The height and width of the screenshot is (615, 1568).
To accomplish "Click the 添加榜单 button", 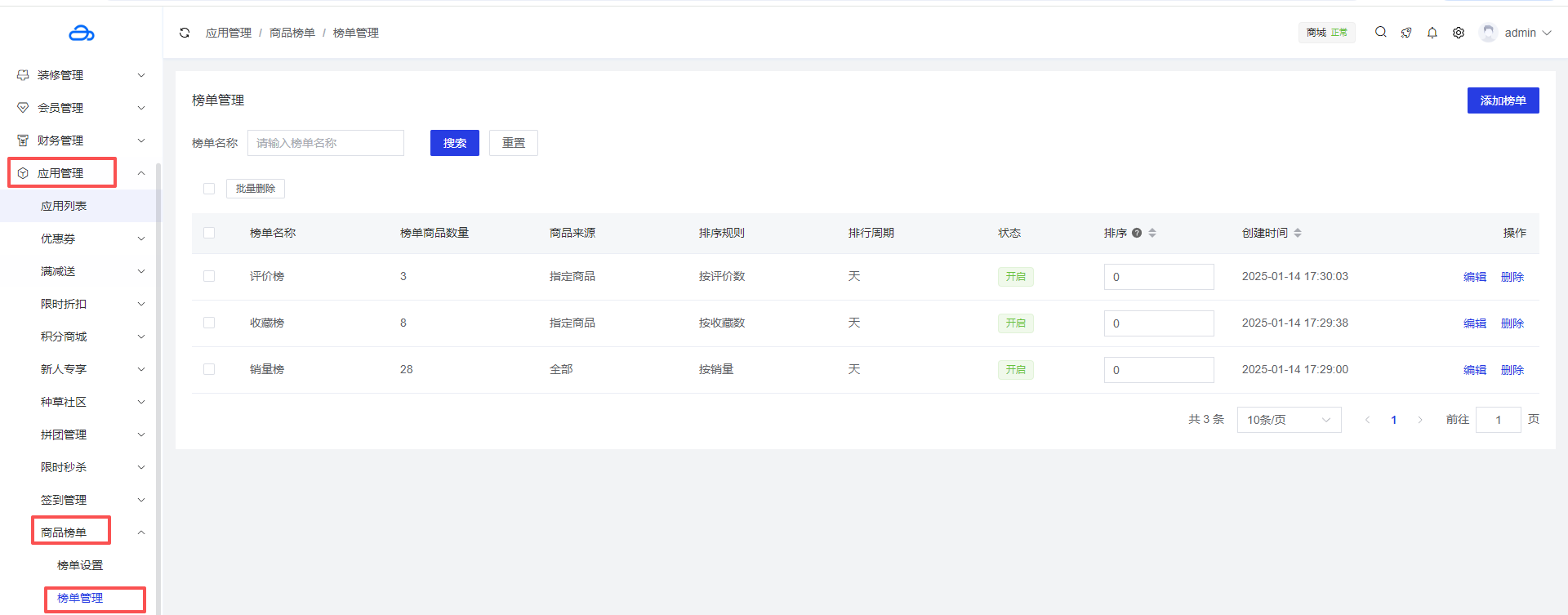I will pyautogui.click(x=1503, y=100).
